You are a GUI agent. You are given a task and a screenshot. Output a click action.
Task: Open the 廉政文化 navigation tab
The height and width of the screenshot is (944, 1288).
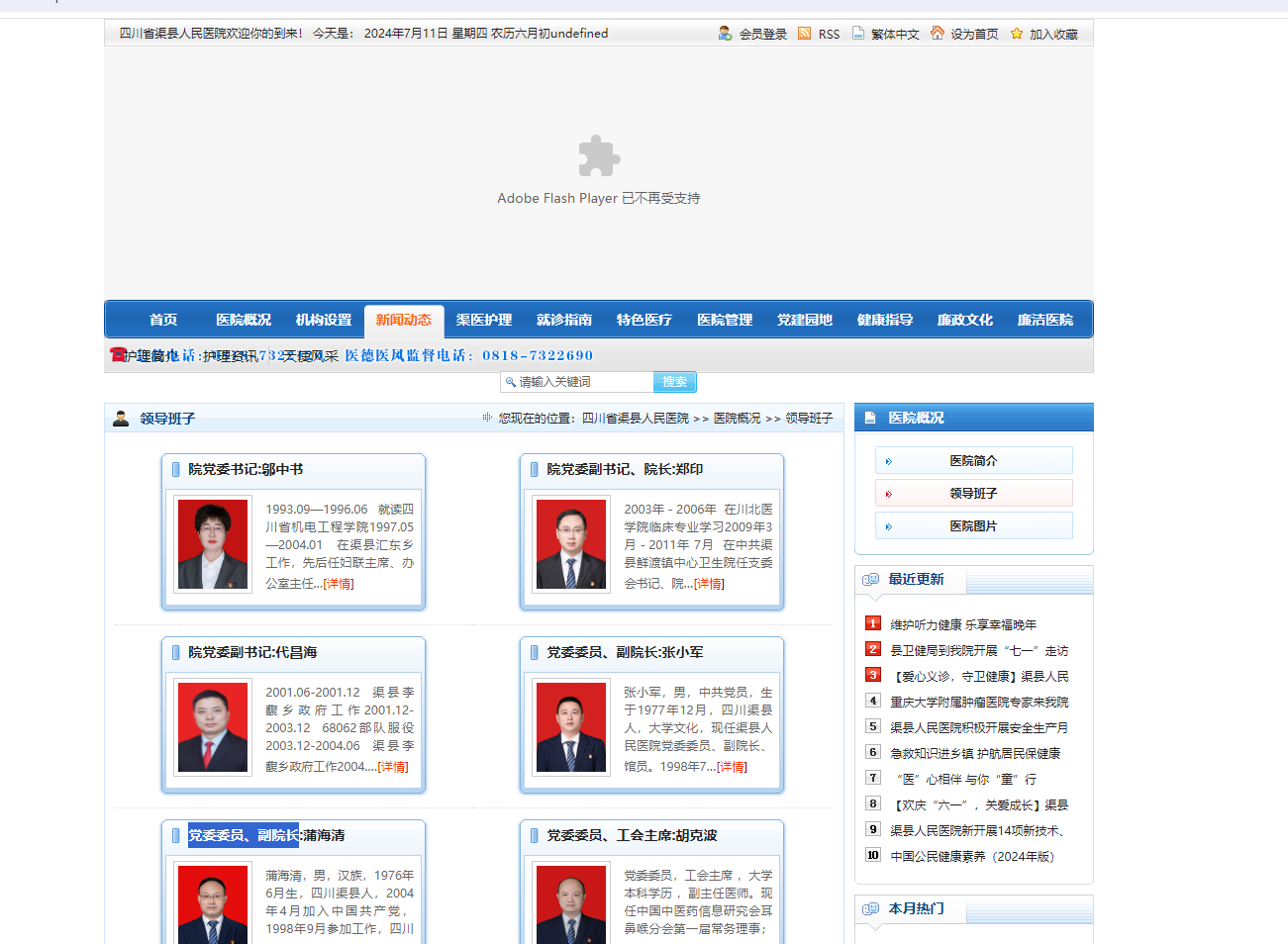pyautogui.click(x=965, y=320)
